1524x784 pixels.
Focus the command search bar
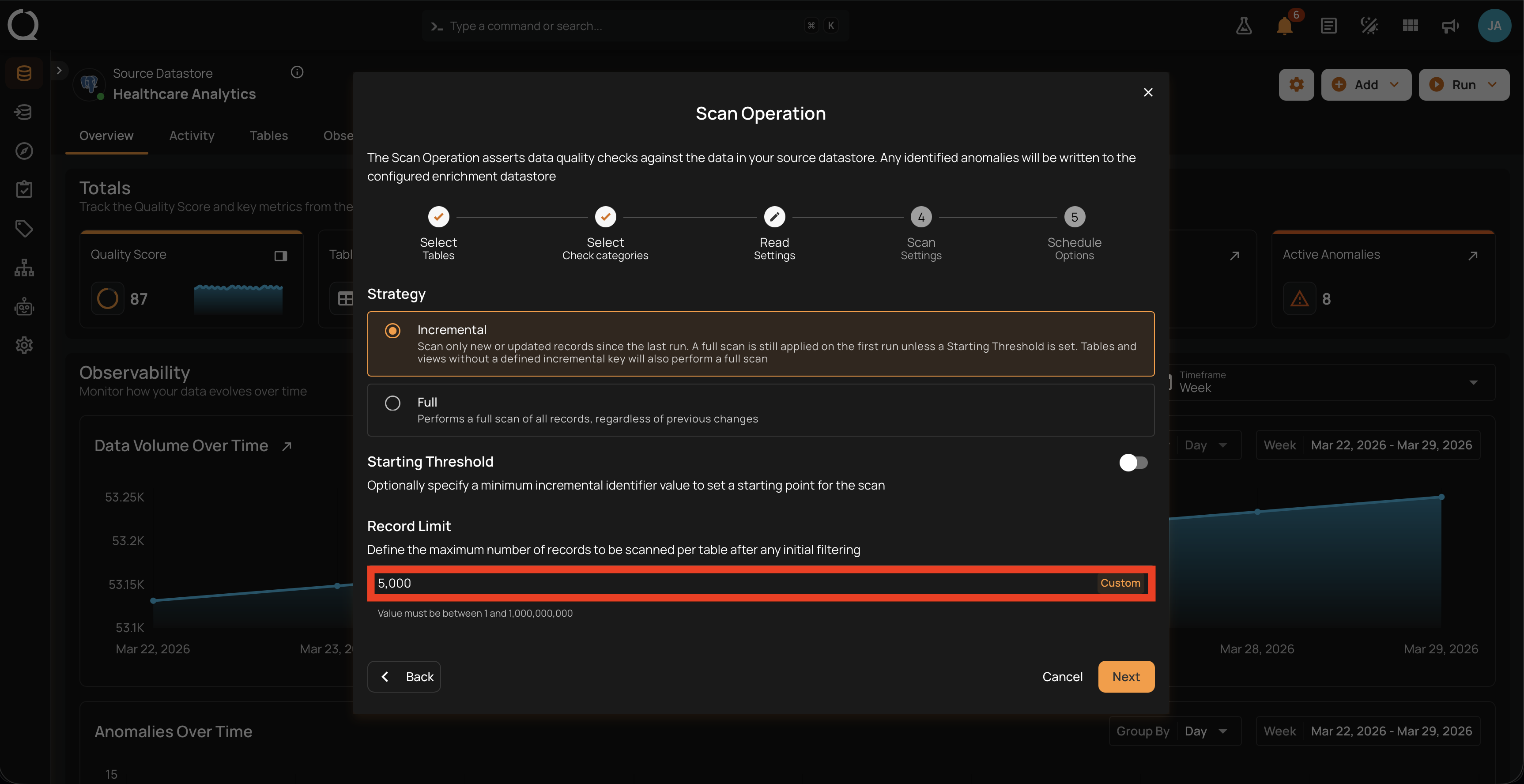pyautogui.click(x=635, y=26)
